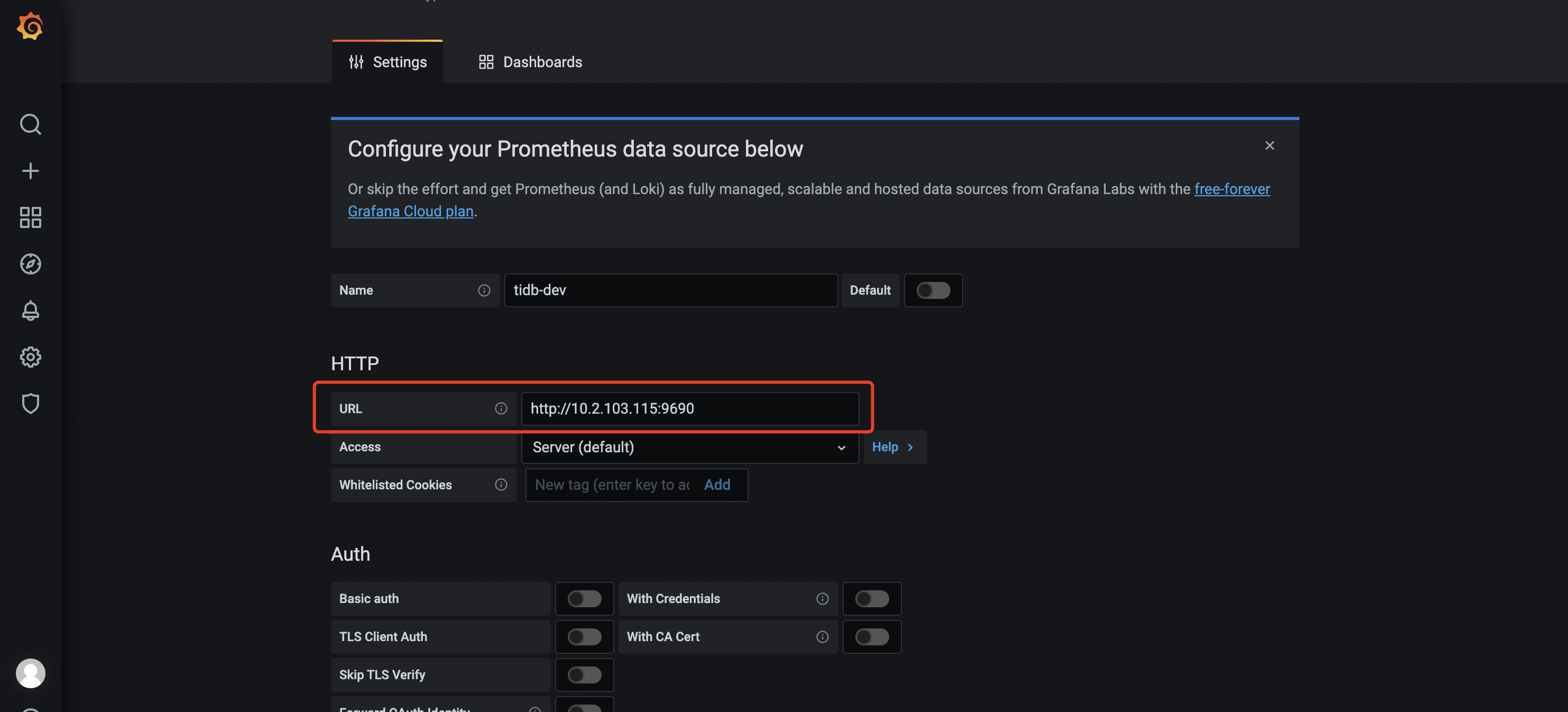This screenshot has height=712, width=1568.
Task: Open the Server Admin shield icon
Action: 31,403
